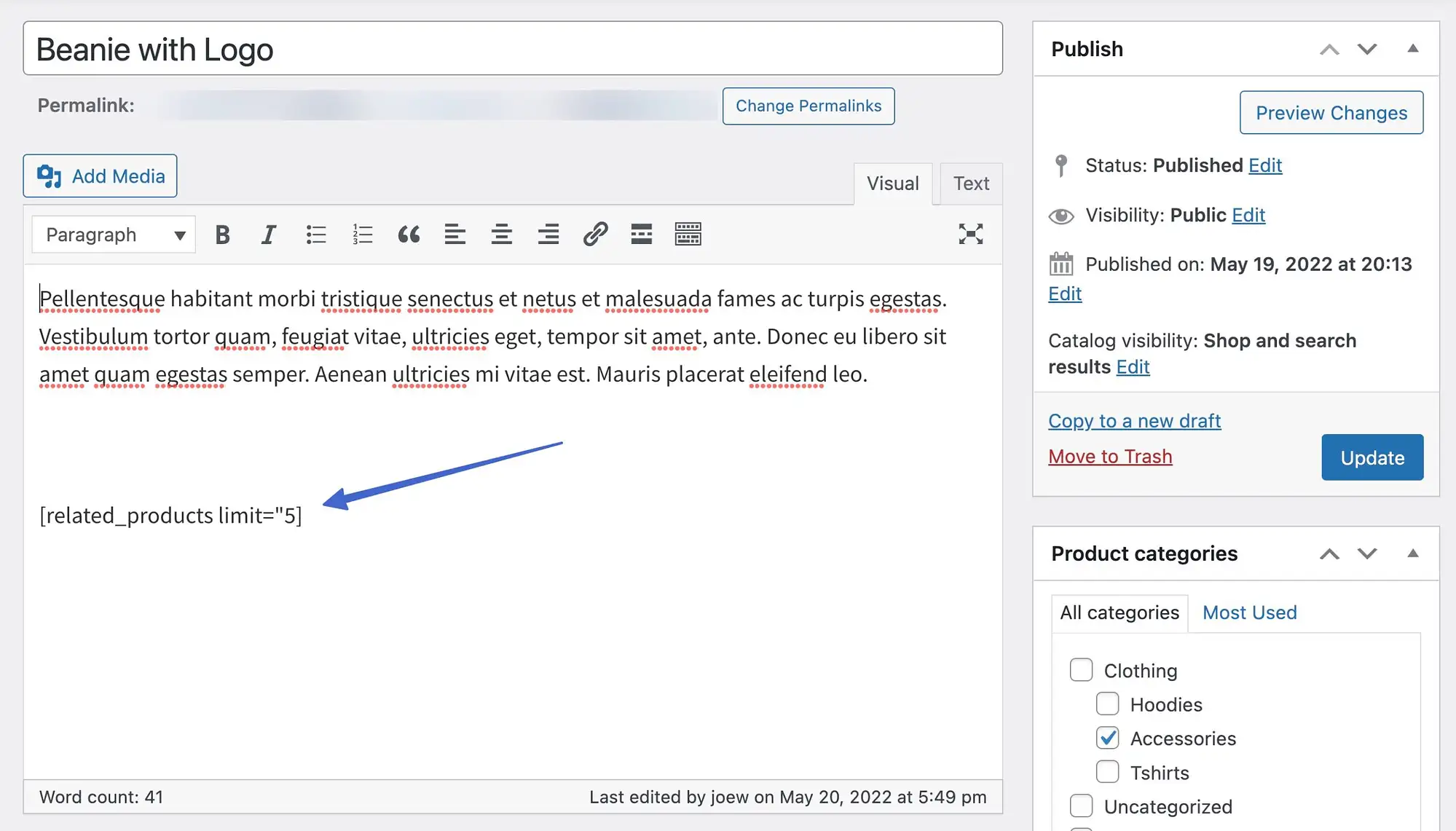Click the Italic formatting icon
This screenshot has width=1456, height=831.
[x=269, y=234]
